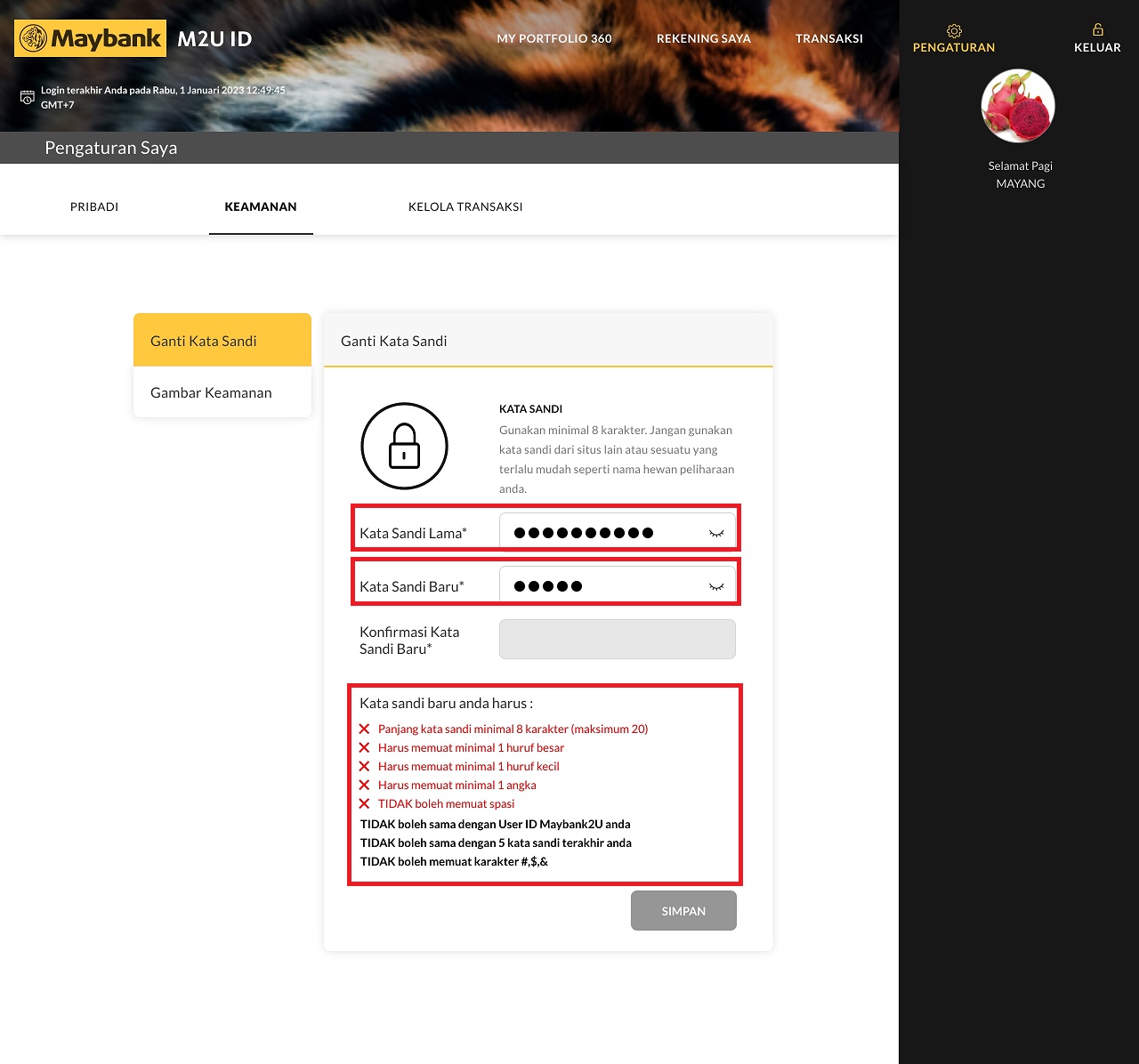The width and height of the screenshot is (1139, 1064).
Task: Click the Pengaturan label
Action: (954, 47)
